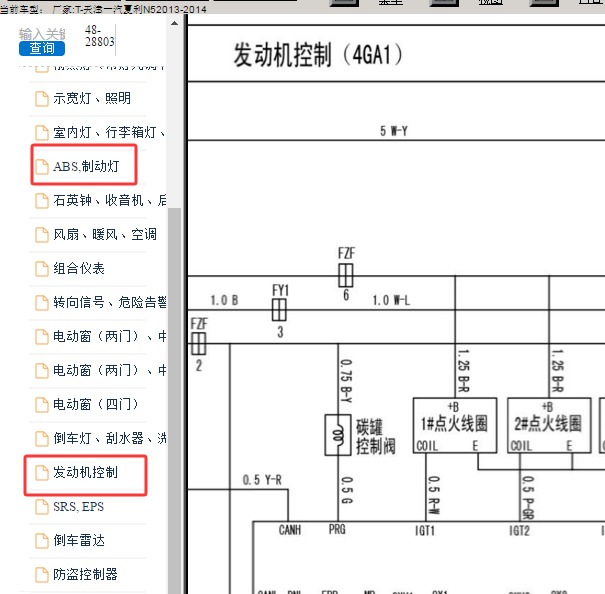Click the page icon beside 发动机控制

point(42,473)
